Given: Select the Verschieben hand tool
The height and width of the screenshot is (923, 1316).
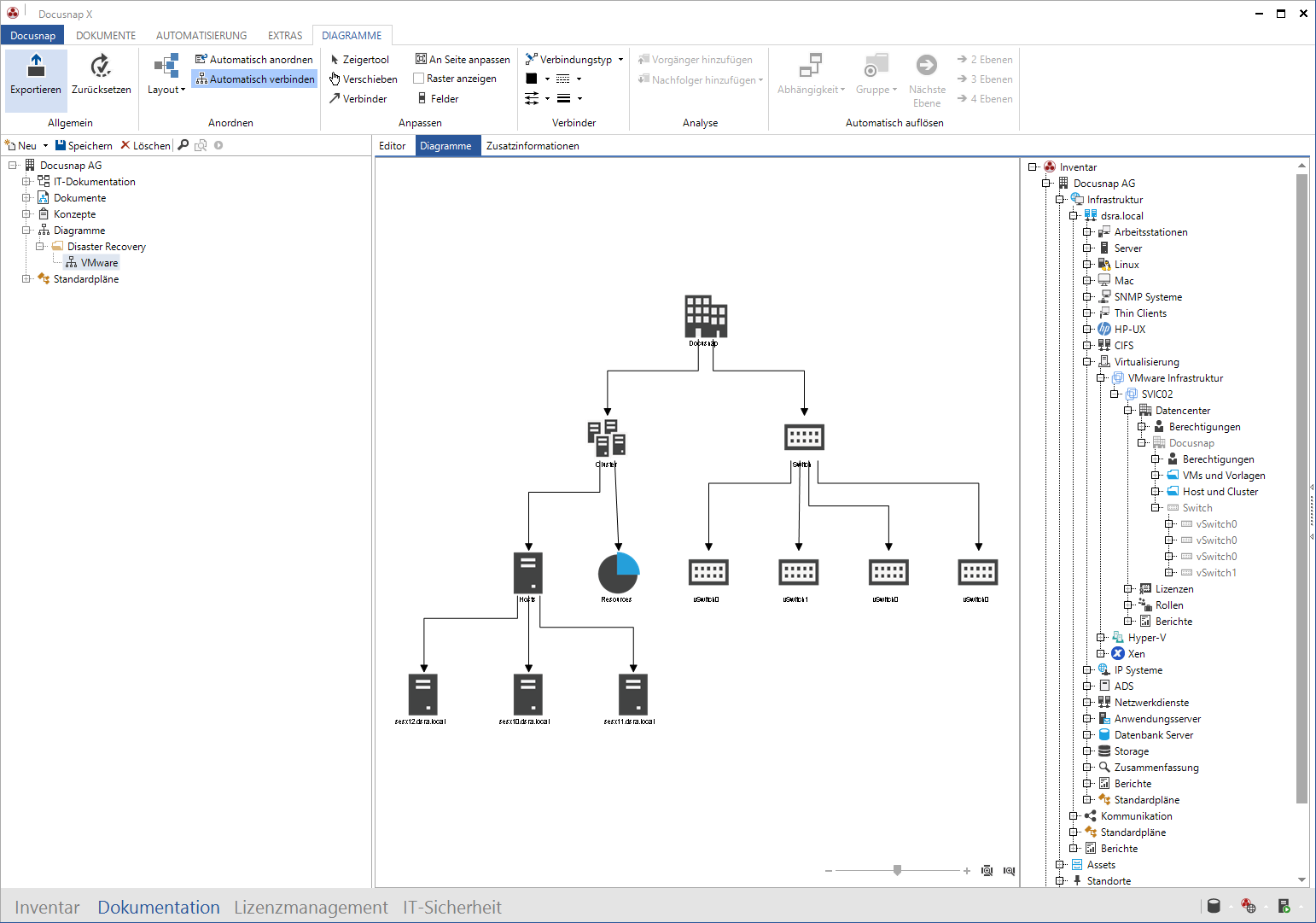Looking at the screenshot, I should (364, 79).
